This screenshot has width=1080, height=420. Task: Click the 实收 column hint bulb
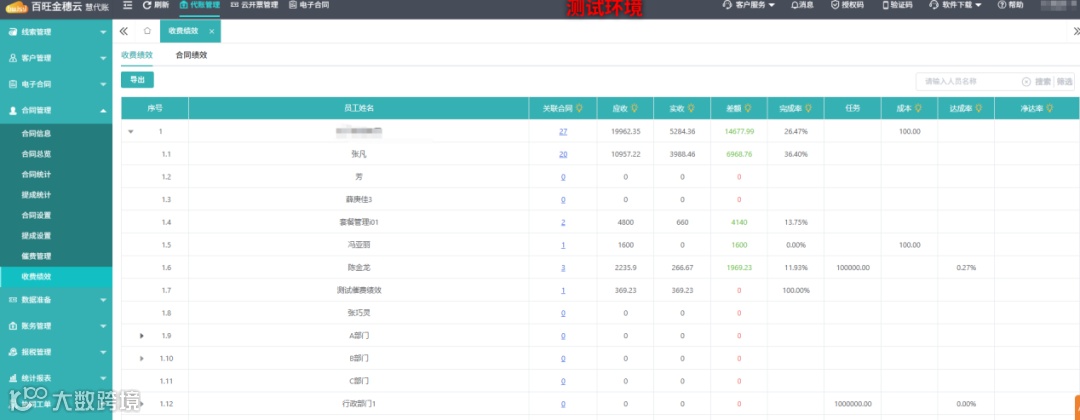(x=689, y=108)
